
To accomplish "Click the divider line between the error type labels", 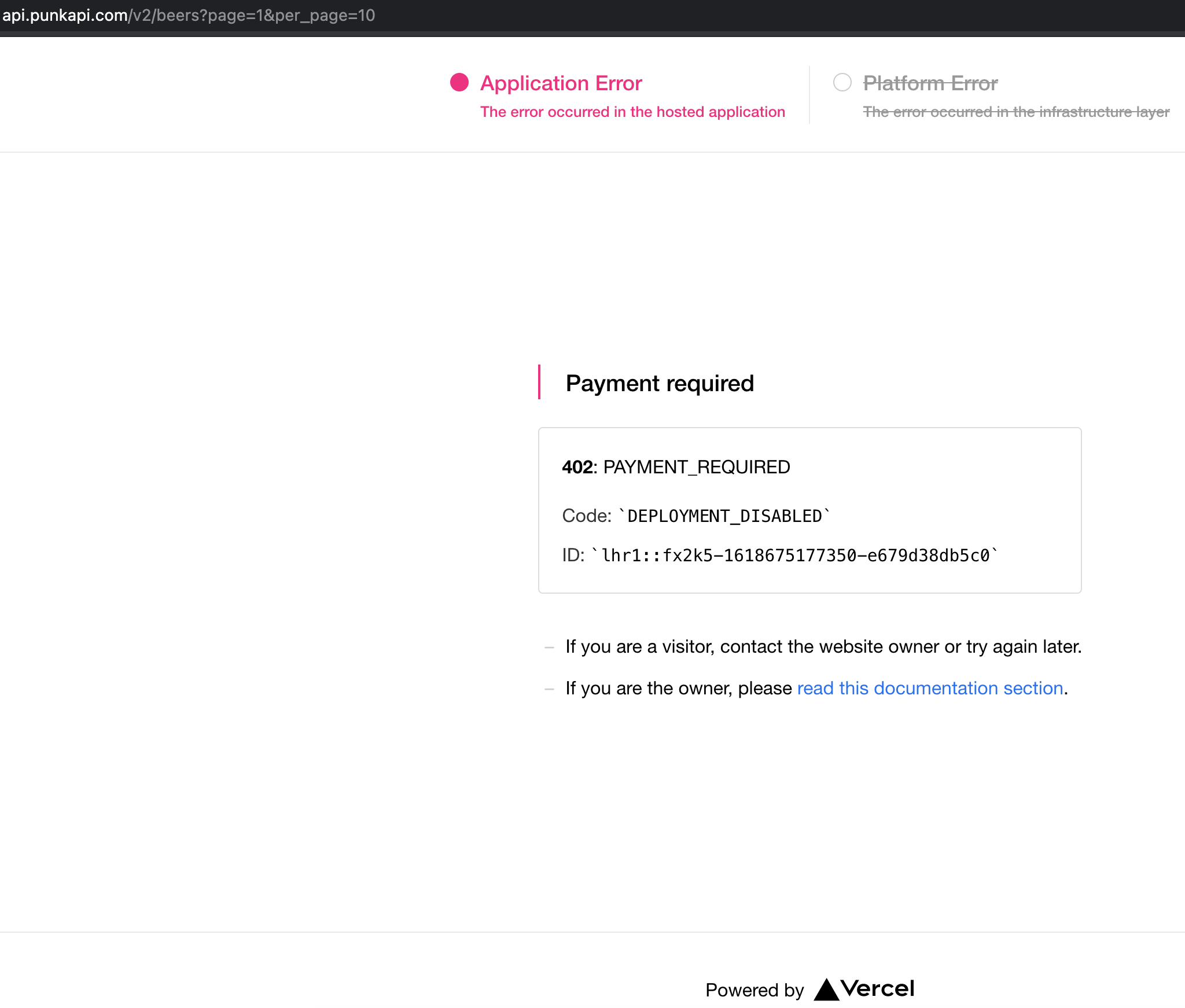I will pos(809,94).
